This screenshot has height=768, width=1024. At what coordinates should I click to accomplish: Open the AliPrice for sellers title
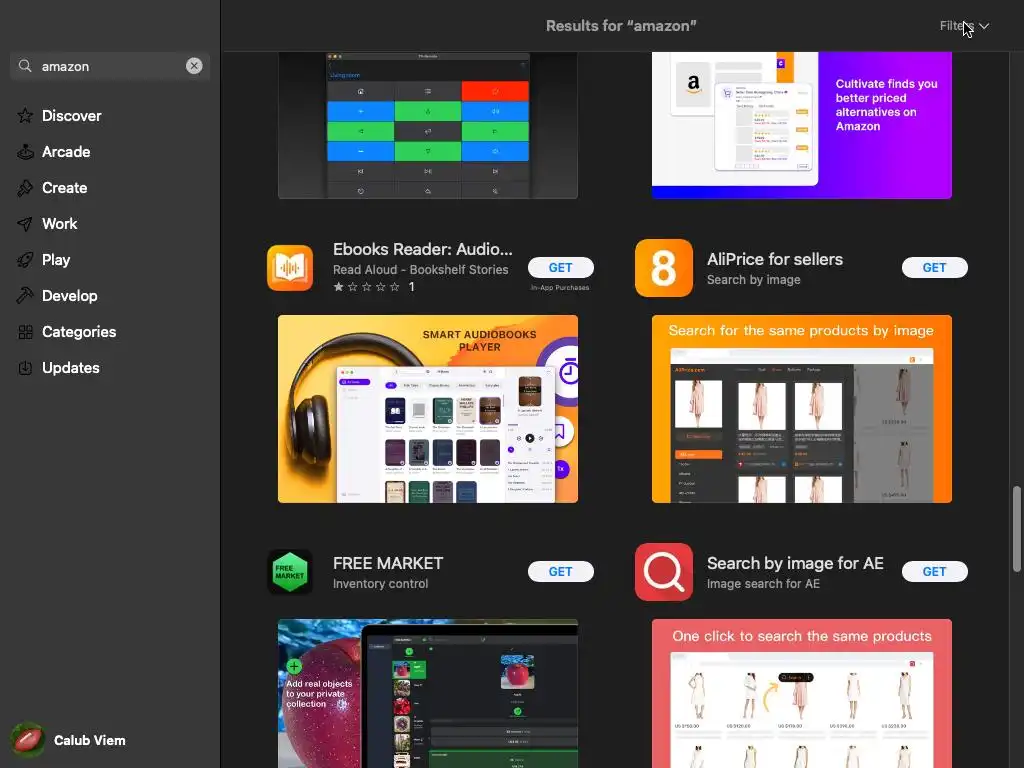[775, 259]
